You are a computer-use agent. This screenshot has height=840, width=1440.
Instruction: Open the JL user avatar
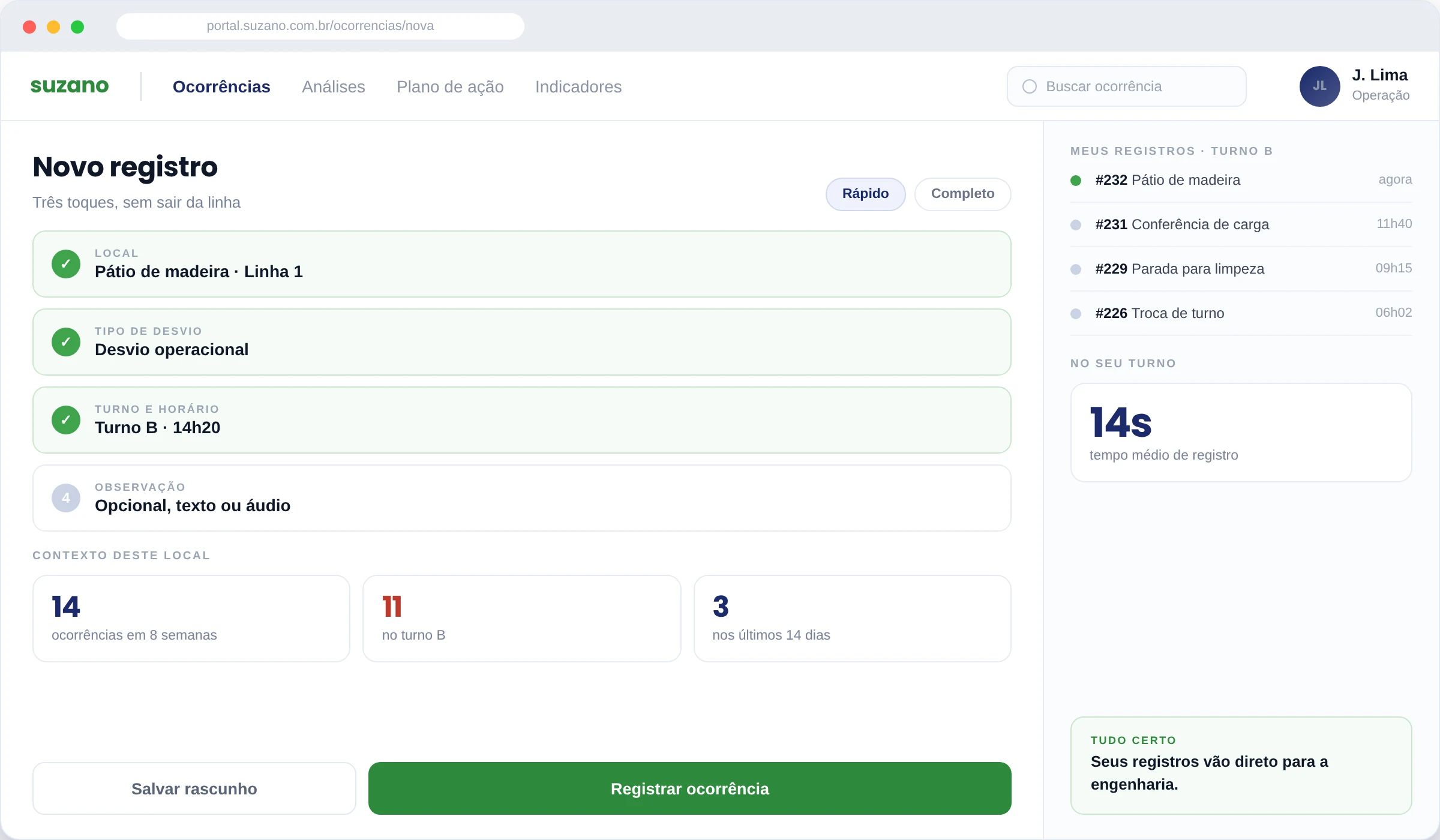1319,86
